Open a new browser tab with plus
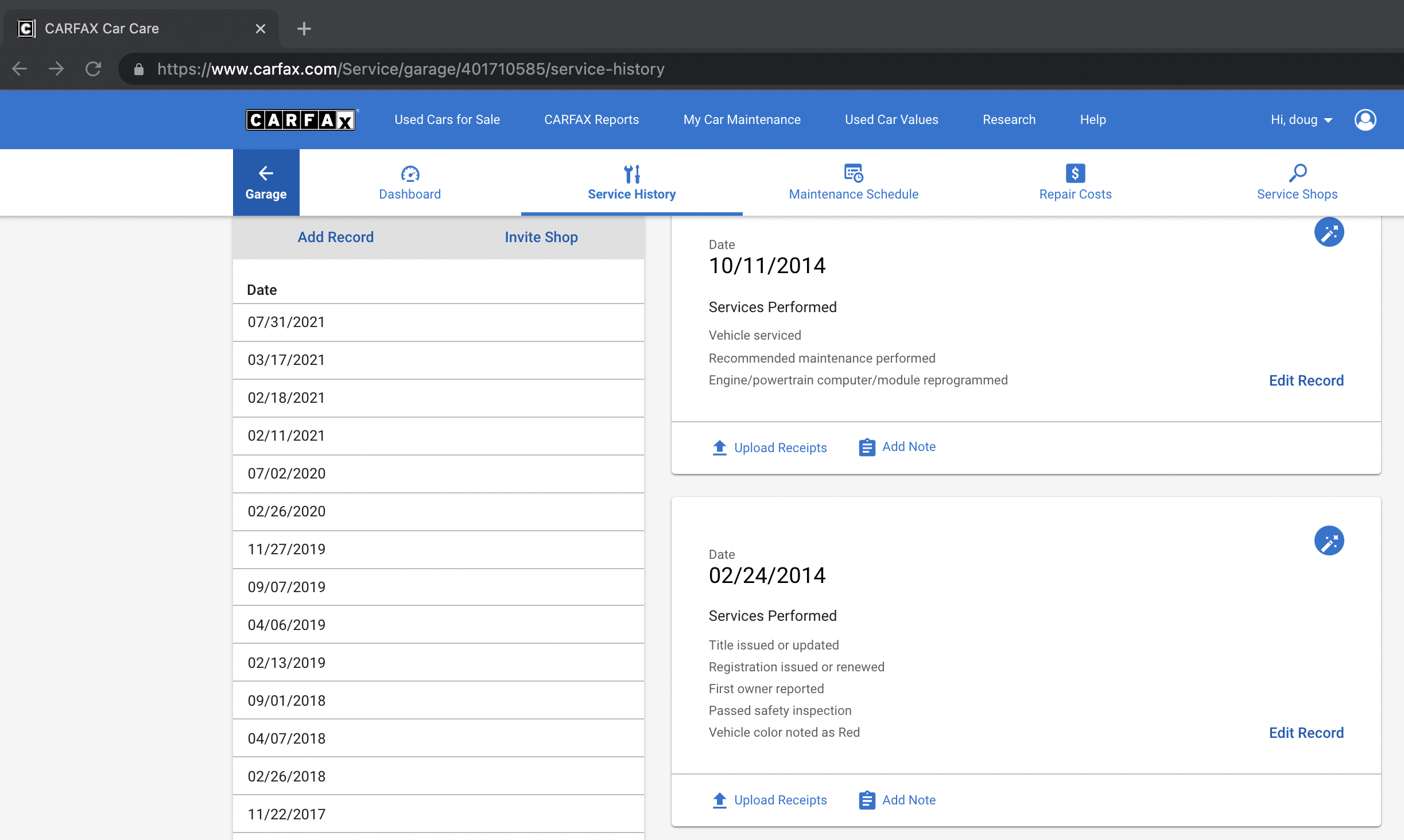Screen dimensions: 1404x840 pyautogui.click(x=304, y=29)
